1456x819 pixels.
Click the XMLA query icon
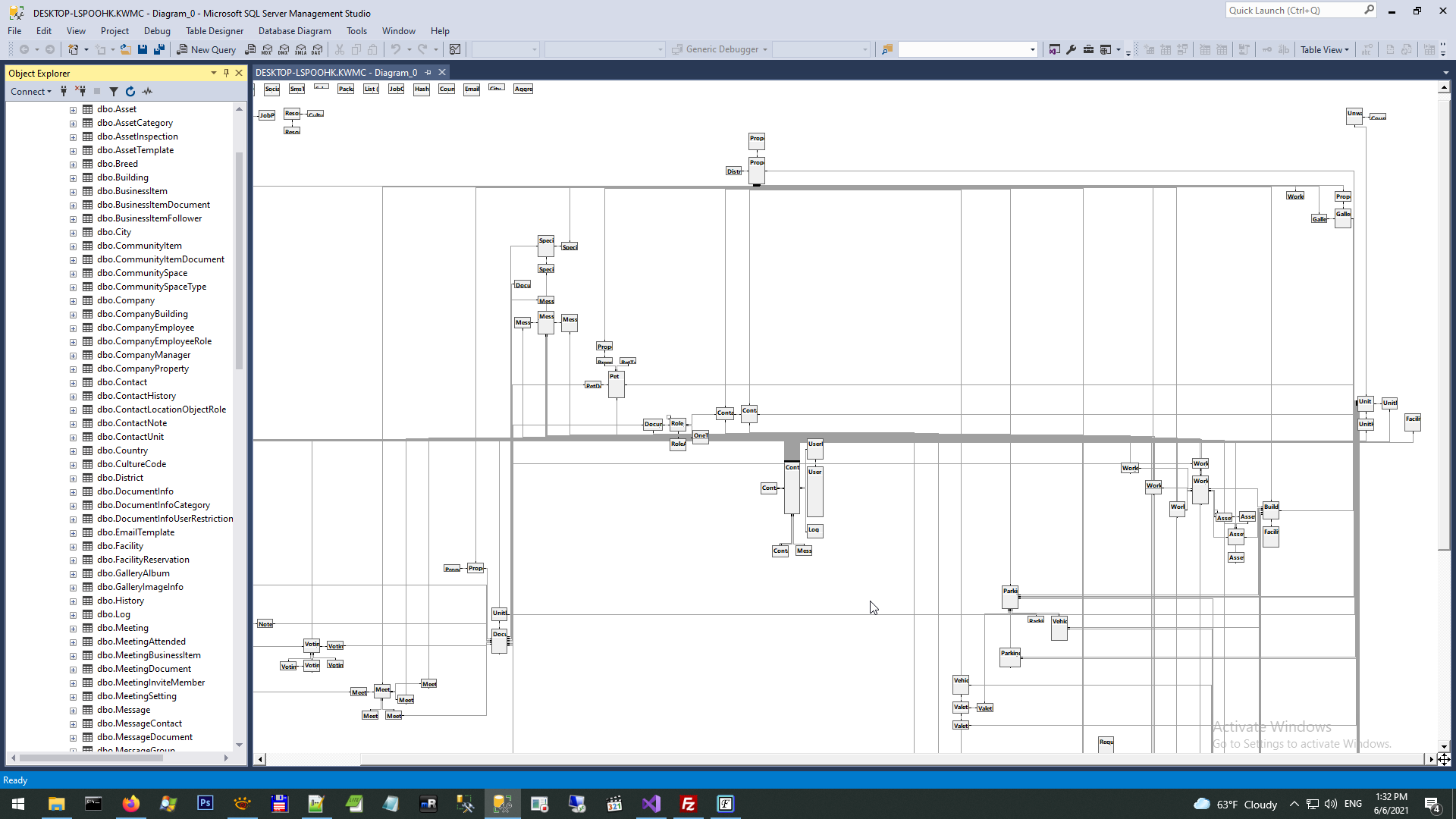click(300, 50)
